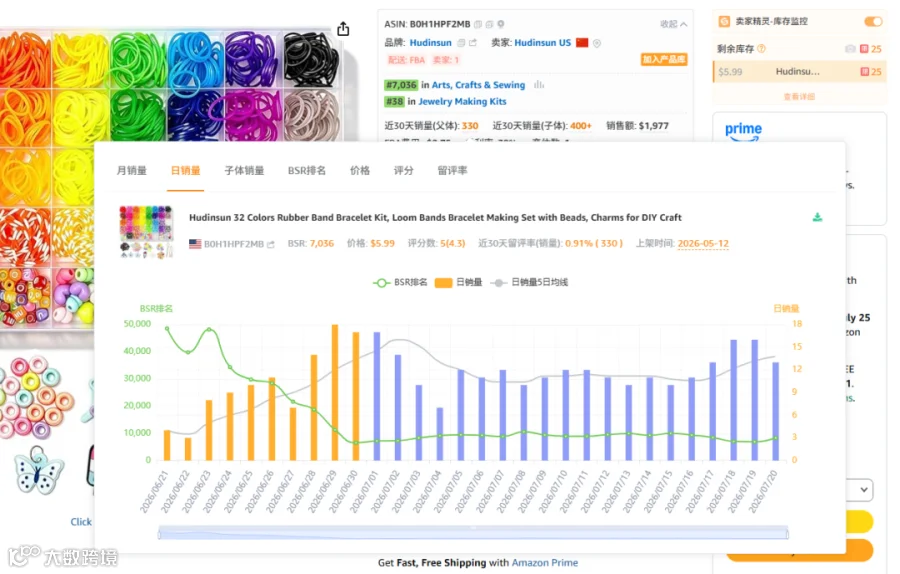The height and width of the screenshot is (574, 900).
Task: Click the US flag in chart header
Action: click(x=195, y=244)
